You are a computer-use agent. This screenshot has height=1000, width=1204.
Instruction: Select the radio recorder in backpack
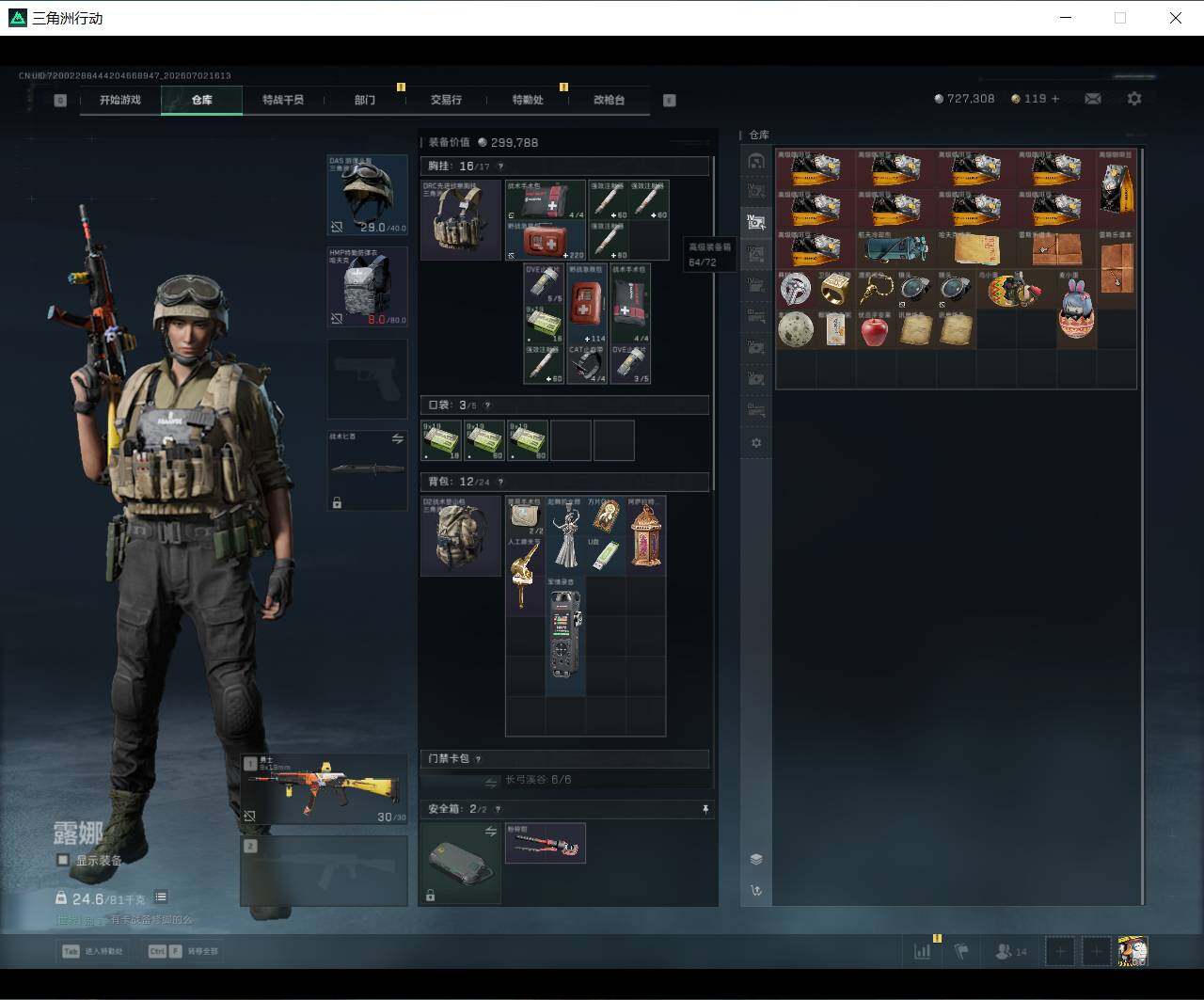click(x=565, y=636)
